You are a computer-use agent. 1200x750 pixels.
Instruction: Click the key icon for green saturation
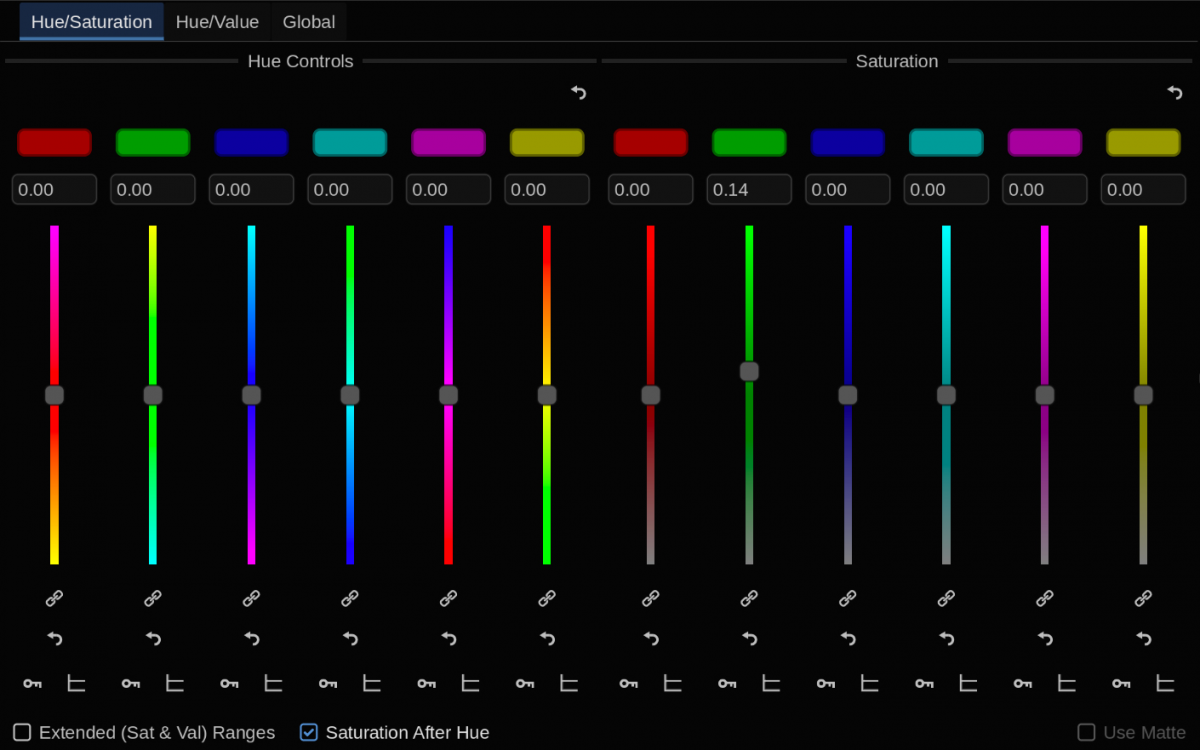(x=727, y=684)
